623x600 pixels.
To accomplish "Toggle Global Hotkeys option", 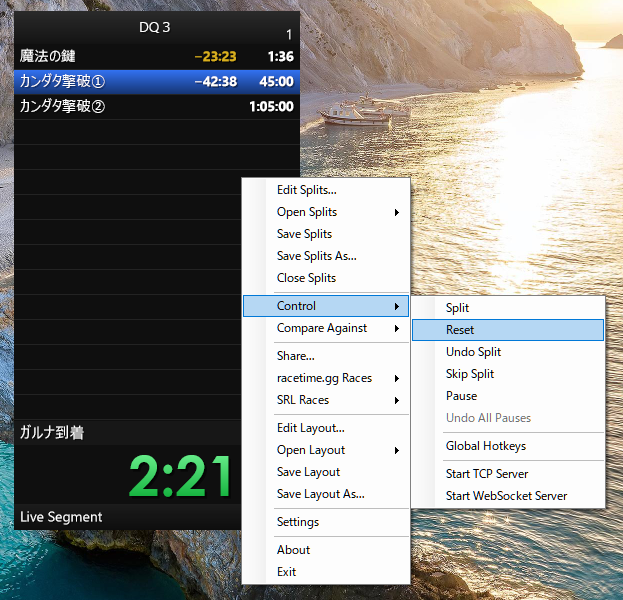I will tap(485, 446).
